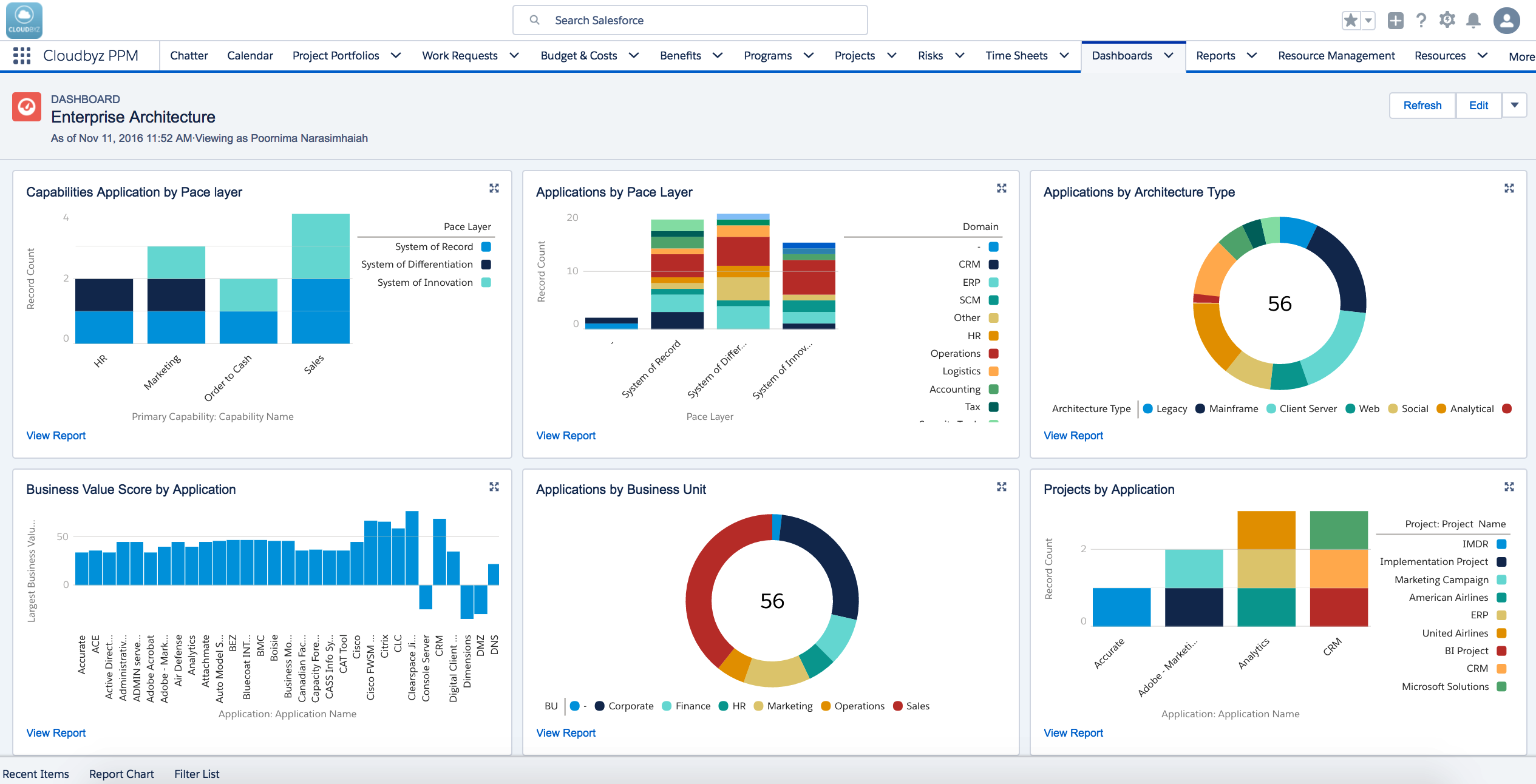Click the BI Project legend swatch
Viewport: 1536px width, 784px height.
pos(1502,651)
